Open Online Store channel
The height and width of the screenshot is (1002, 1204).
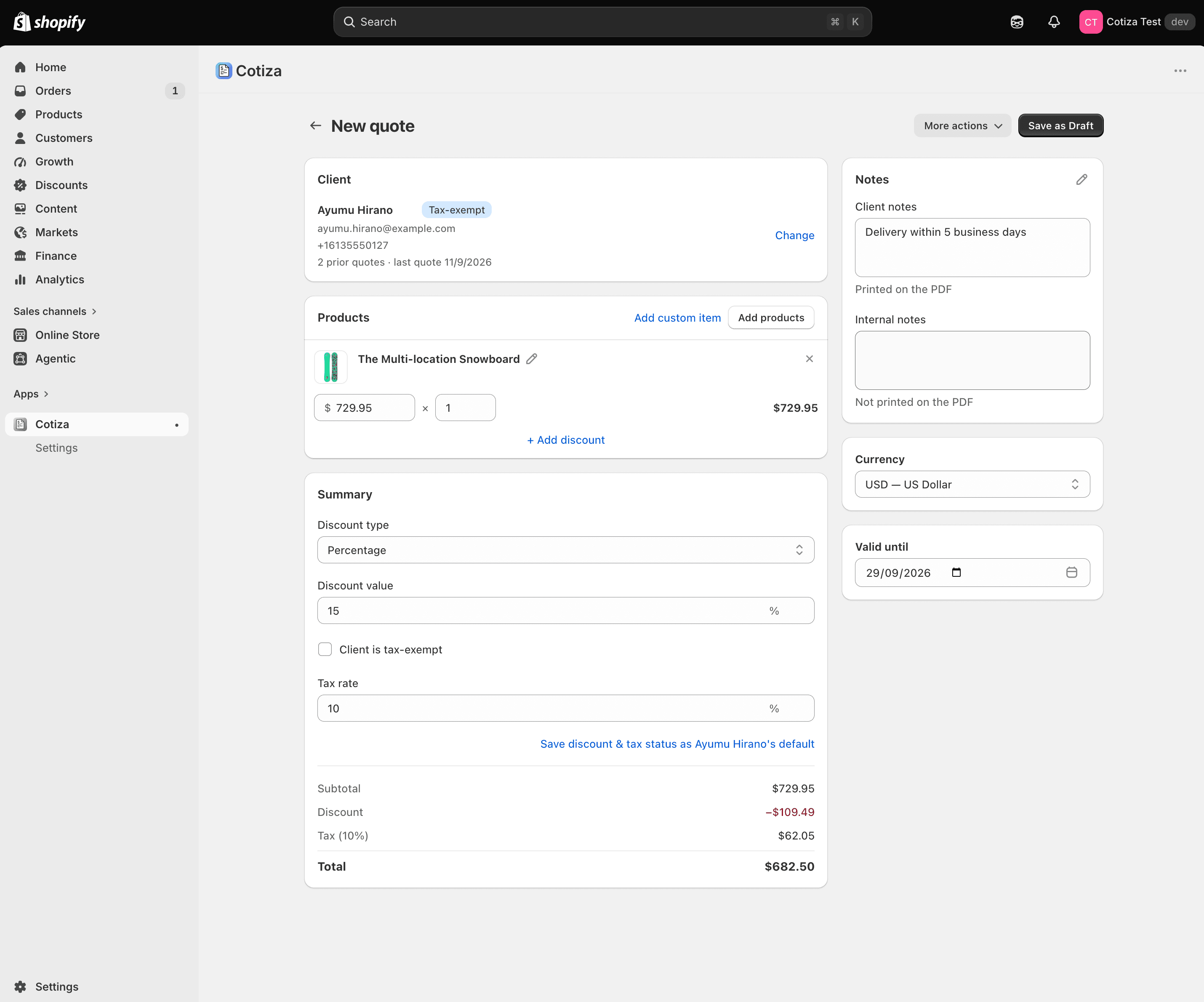tap(96, 335)
